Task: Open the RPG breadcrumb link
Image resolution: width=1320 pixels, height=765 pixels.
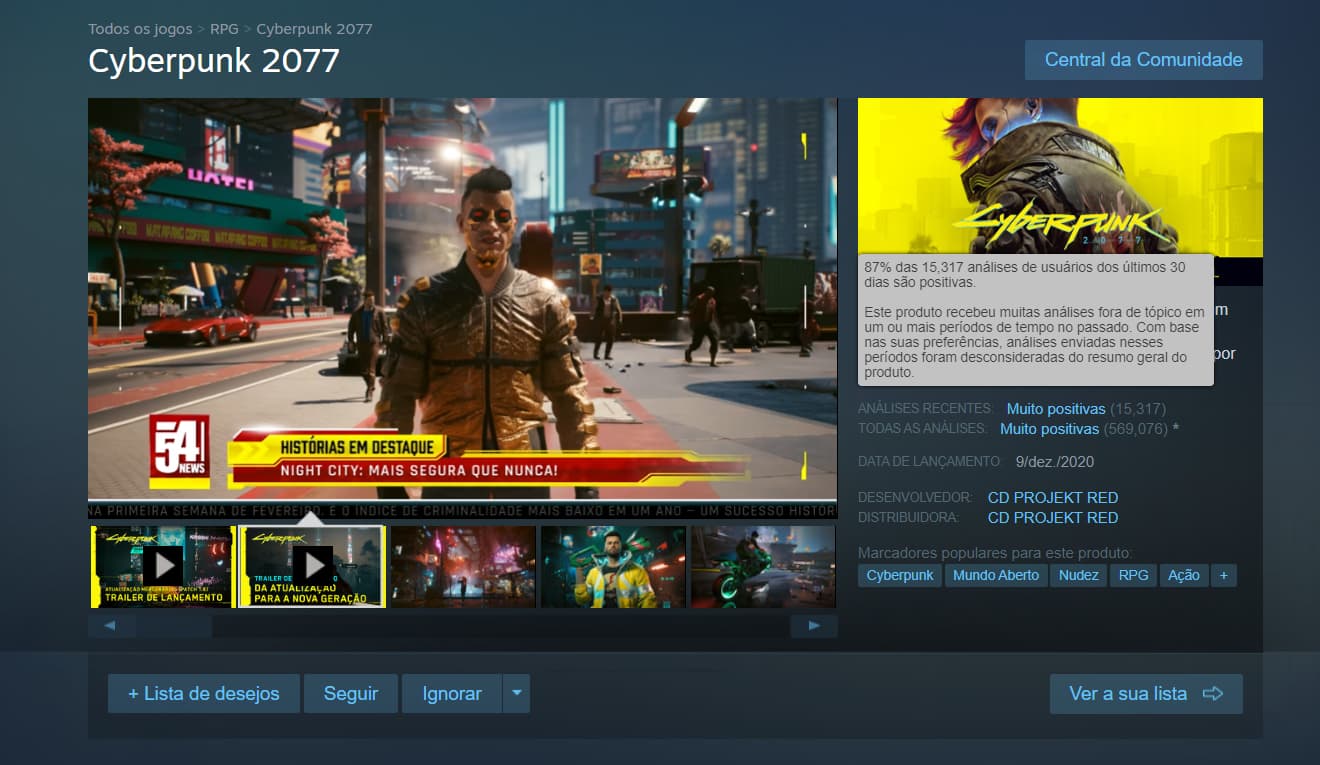Action: pyautogui.click(x=224, y=29)
